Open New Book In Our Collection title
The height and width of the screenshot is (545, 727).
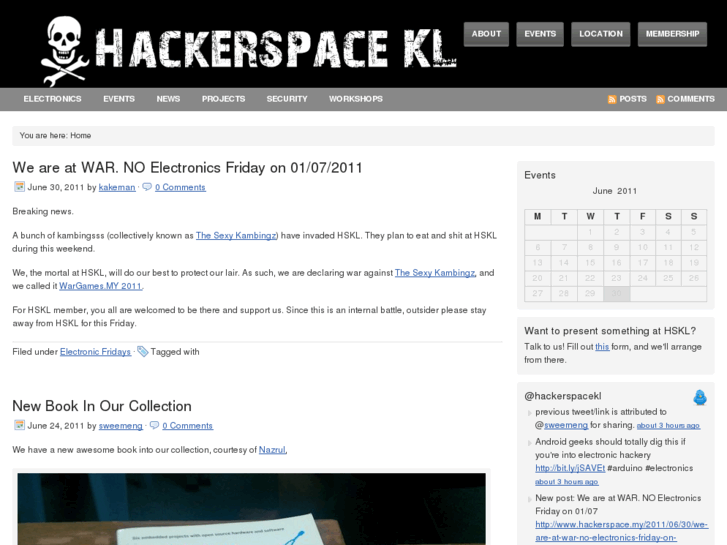[102, 406]
